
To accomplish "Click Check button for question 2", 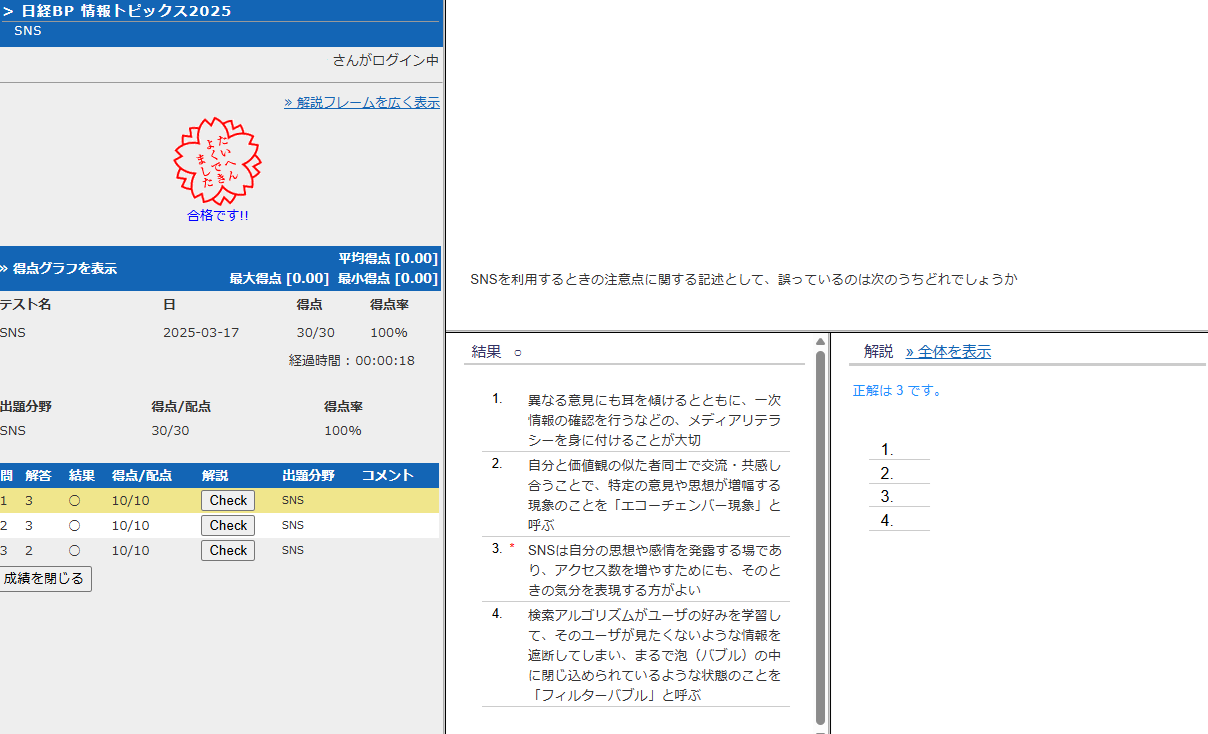I will click(228, 525).
